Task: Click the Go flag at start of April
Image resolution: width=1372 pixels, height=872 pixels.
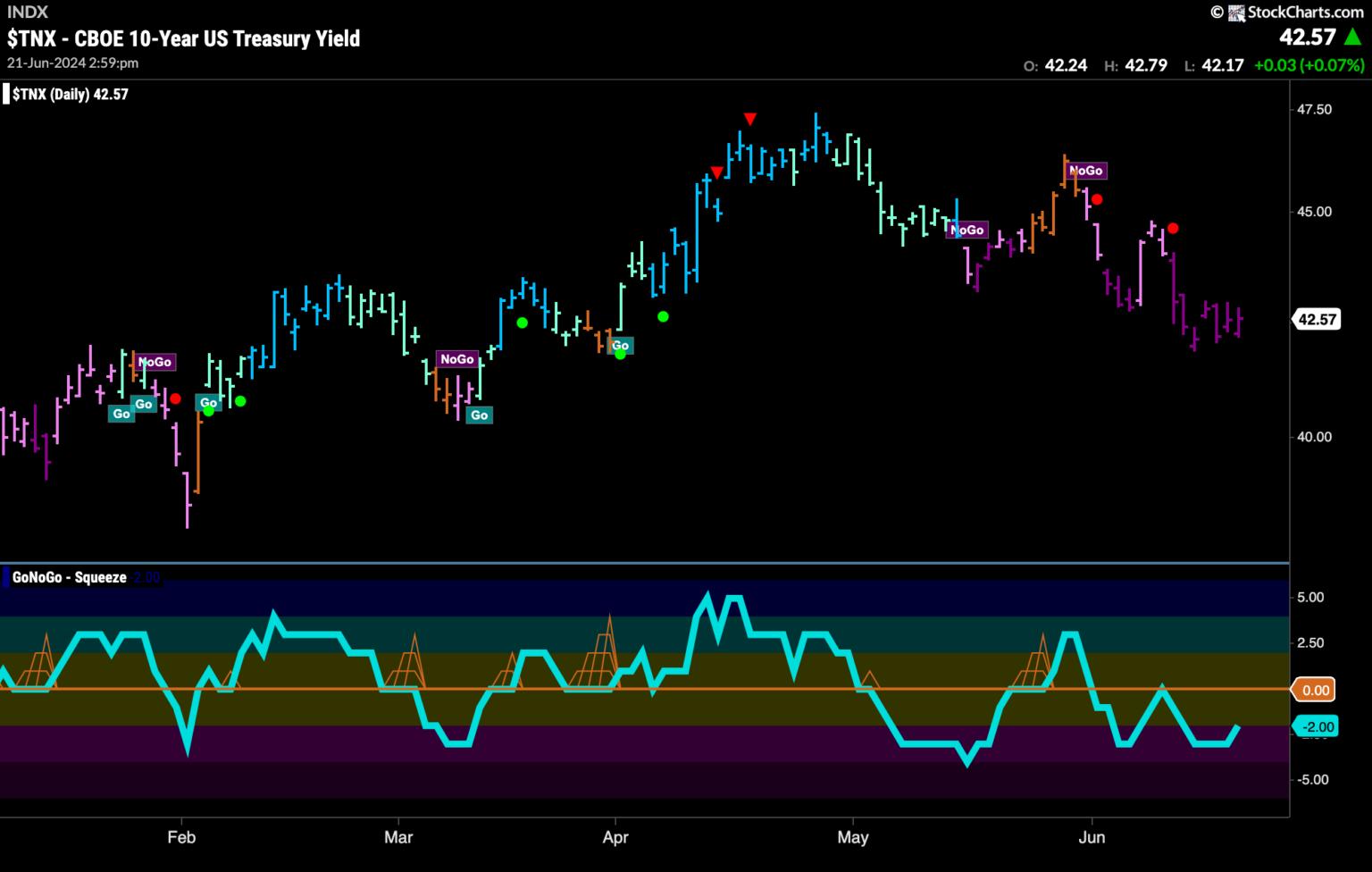Action: tap(620, 346)
